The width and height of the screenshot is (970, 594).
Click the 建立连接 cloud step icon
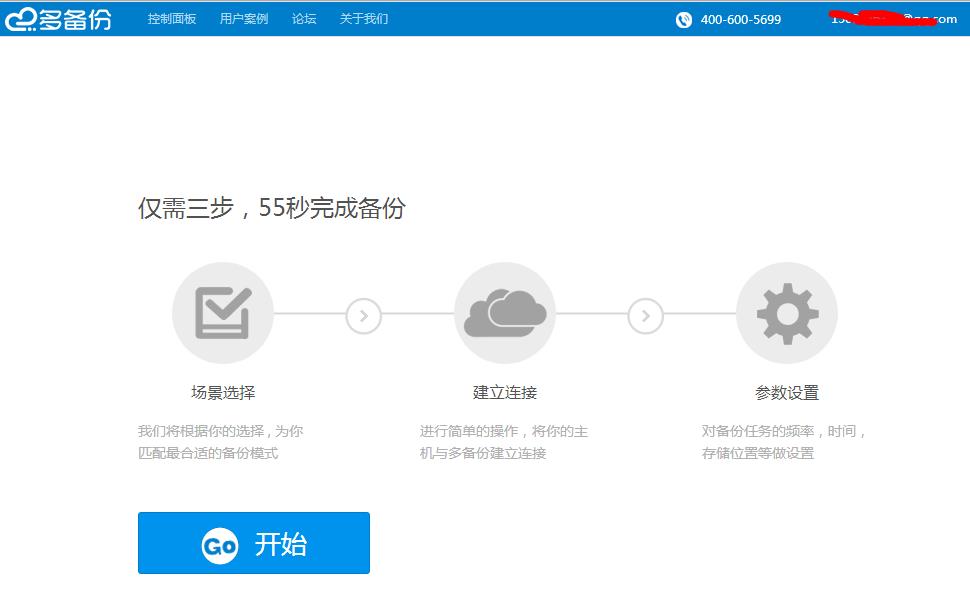[x=505, y=313]
